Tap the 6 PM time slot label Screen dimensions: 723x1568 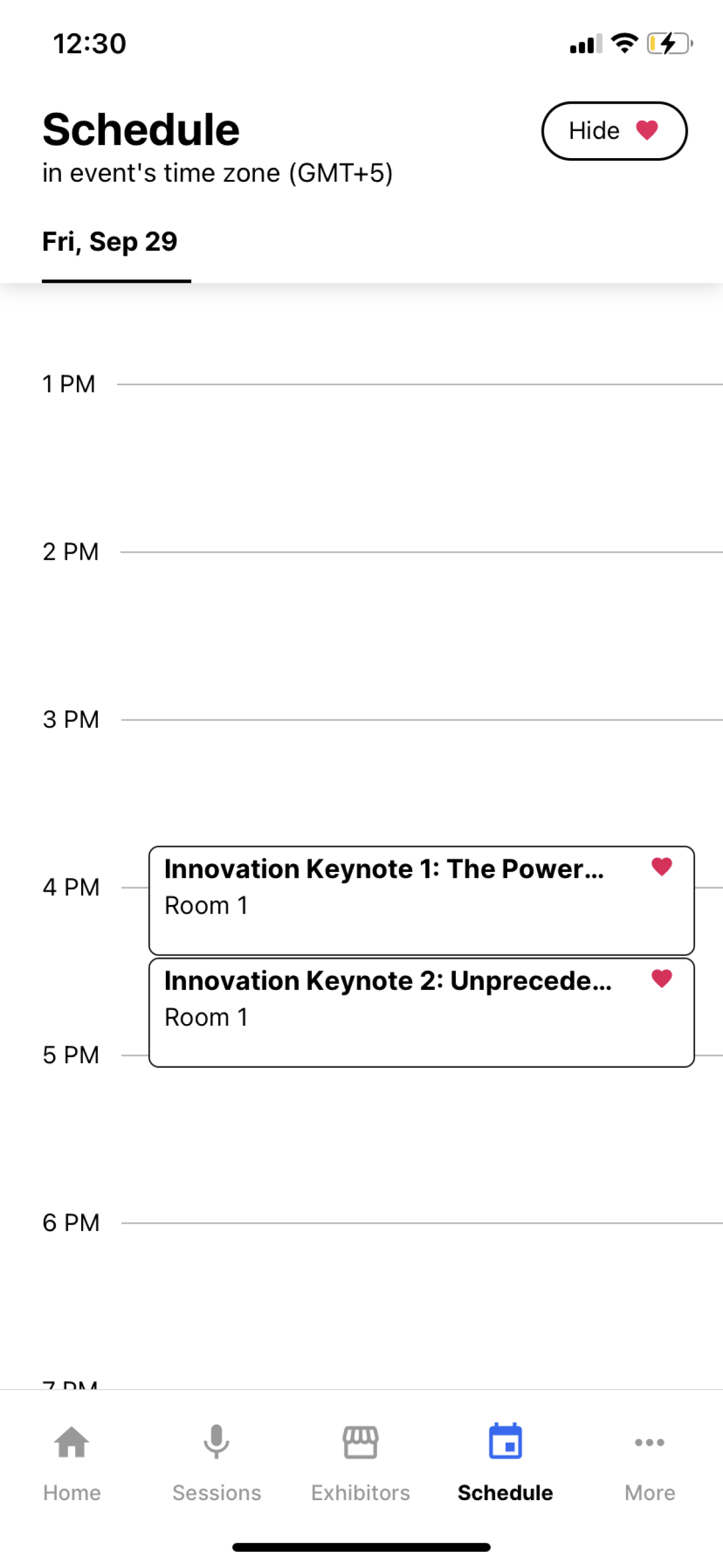coord(71,1222)
